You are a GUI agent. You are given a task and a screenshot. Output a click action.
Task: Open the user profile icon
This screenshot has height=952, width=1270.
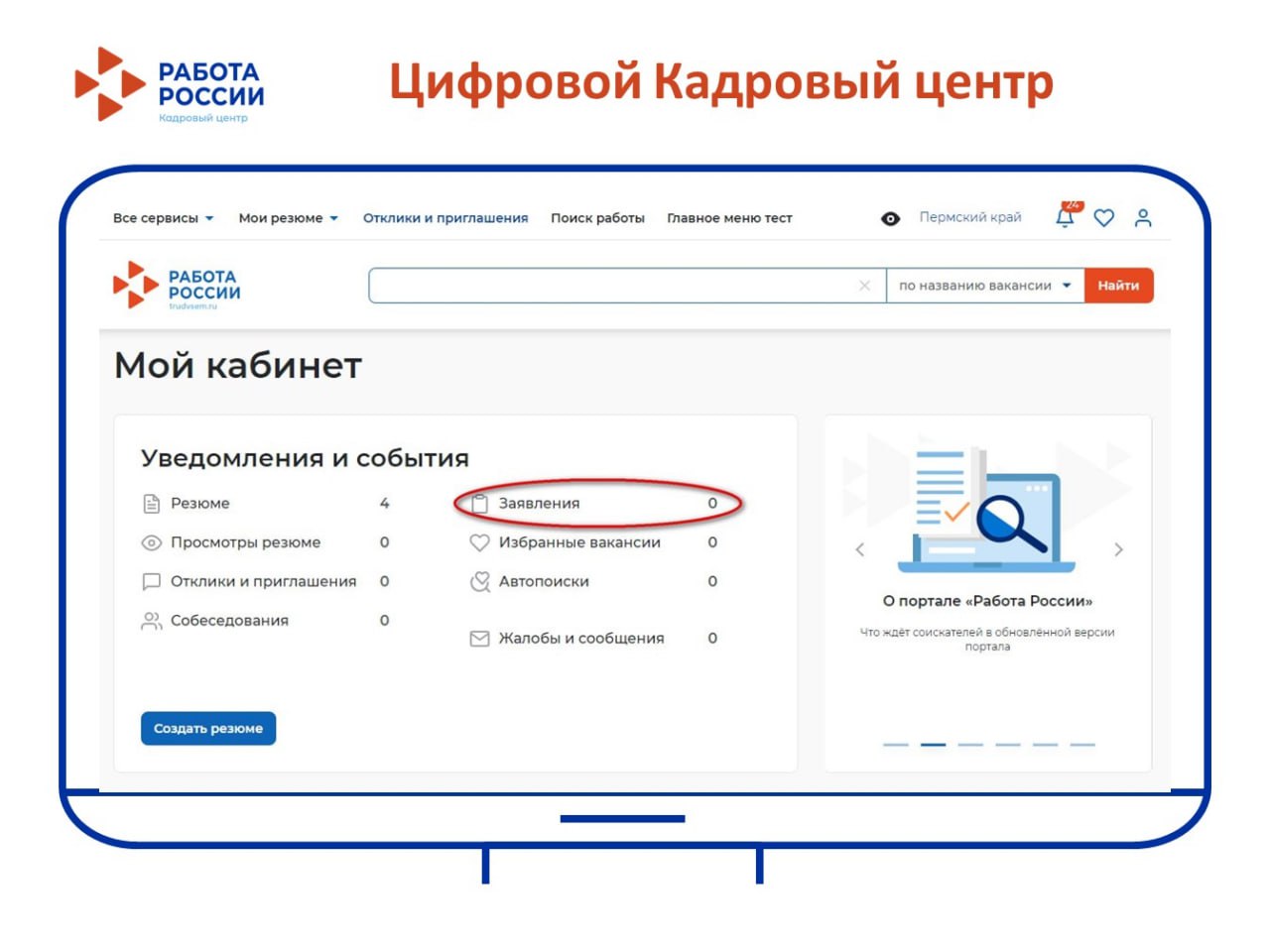[1143, 217]
